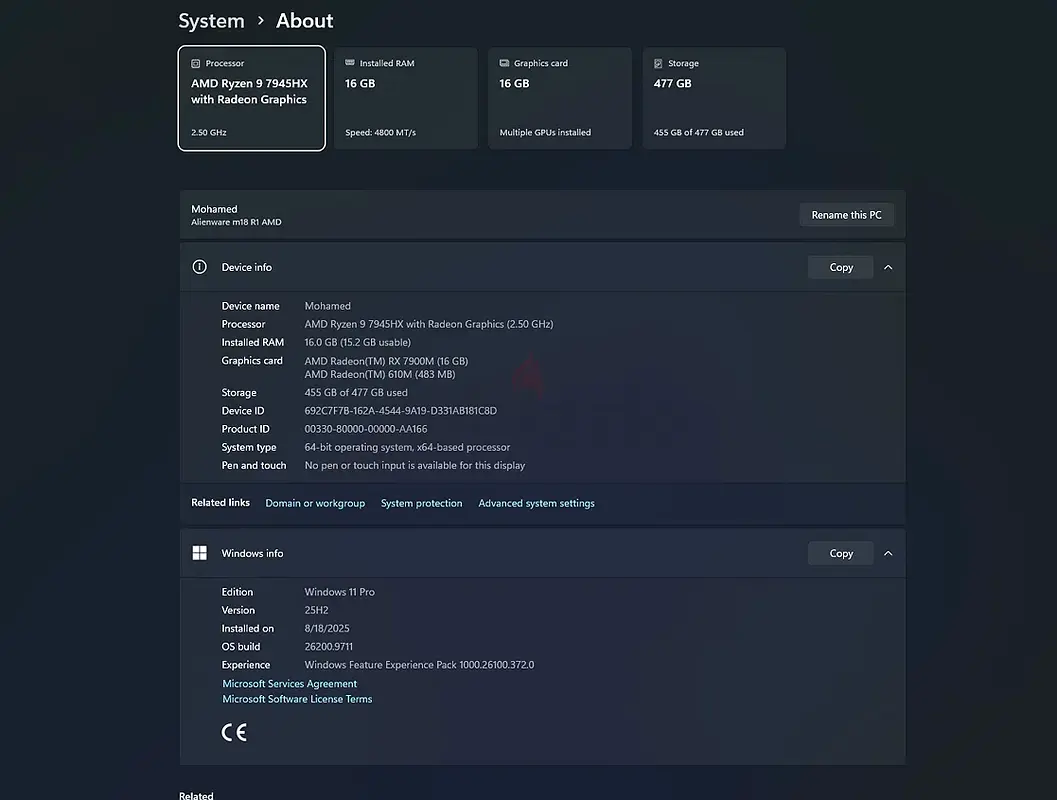Select the Installed RAM summary card

(x=406, y=98)
